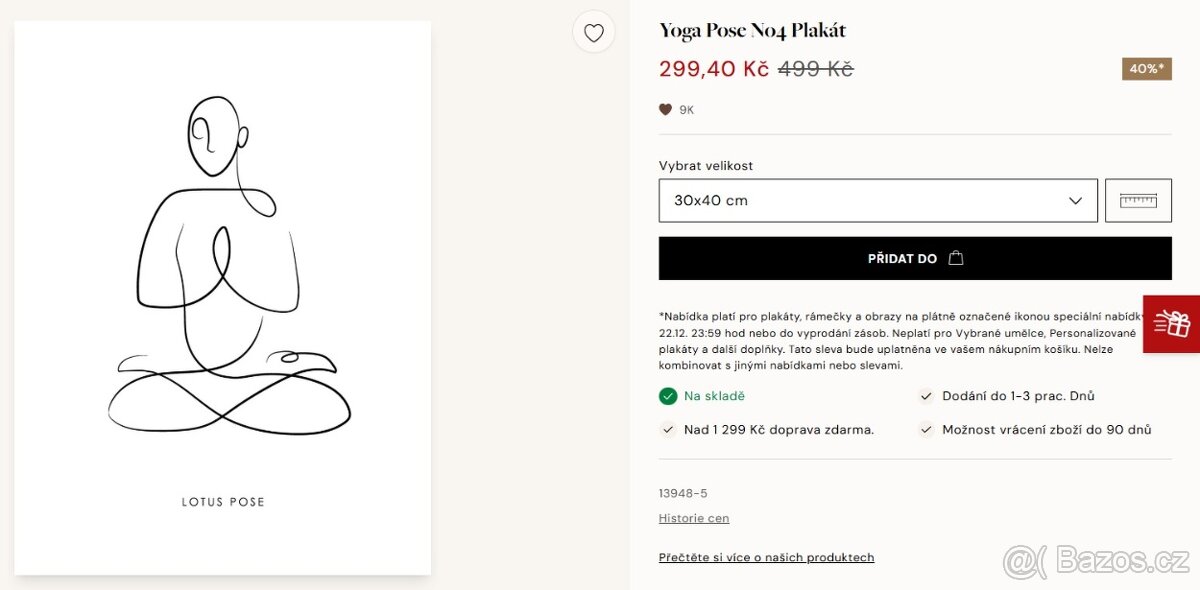This screenshot has height=590, width=1200.
Task: Open the size guide ruler icon
Action: (x=1138, y=200)
